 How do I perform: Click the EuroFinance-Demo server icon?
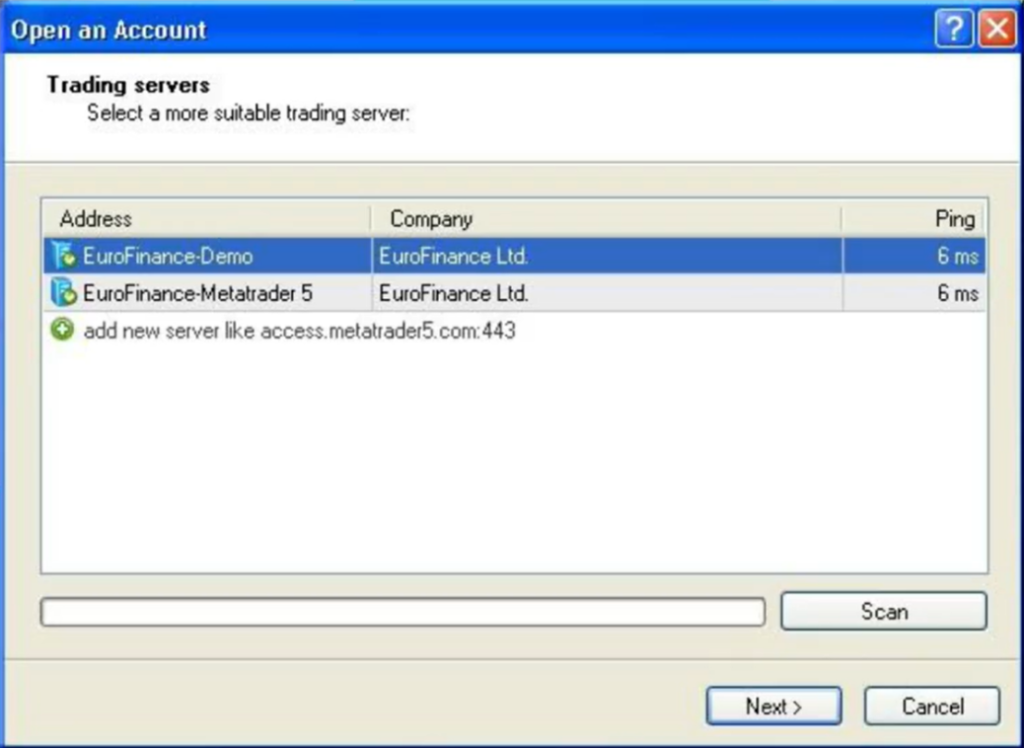pos(64,255)
